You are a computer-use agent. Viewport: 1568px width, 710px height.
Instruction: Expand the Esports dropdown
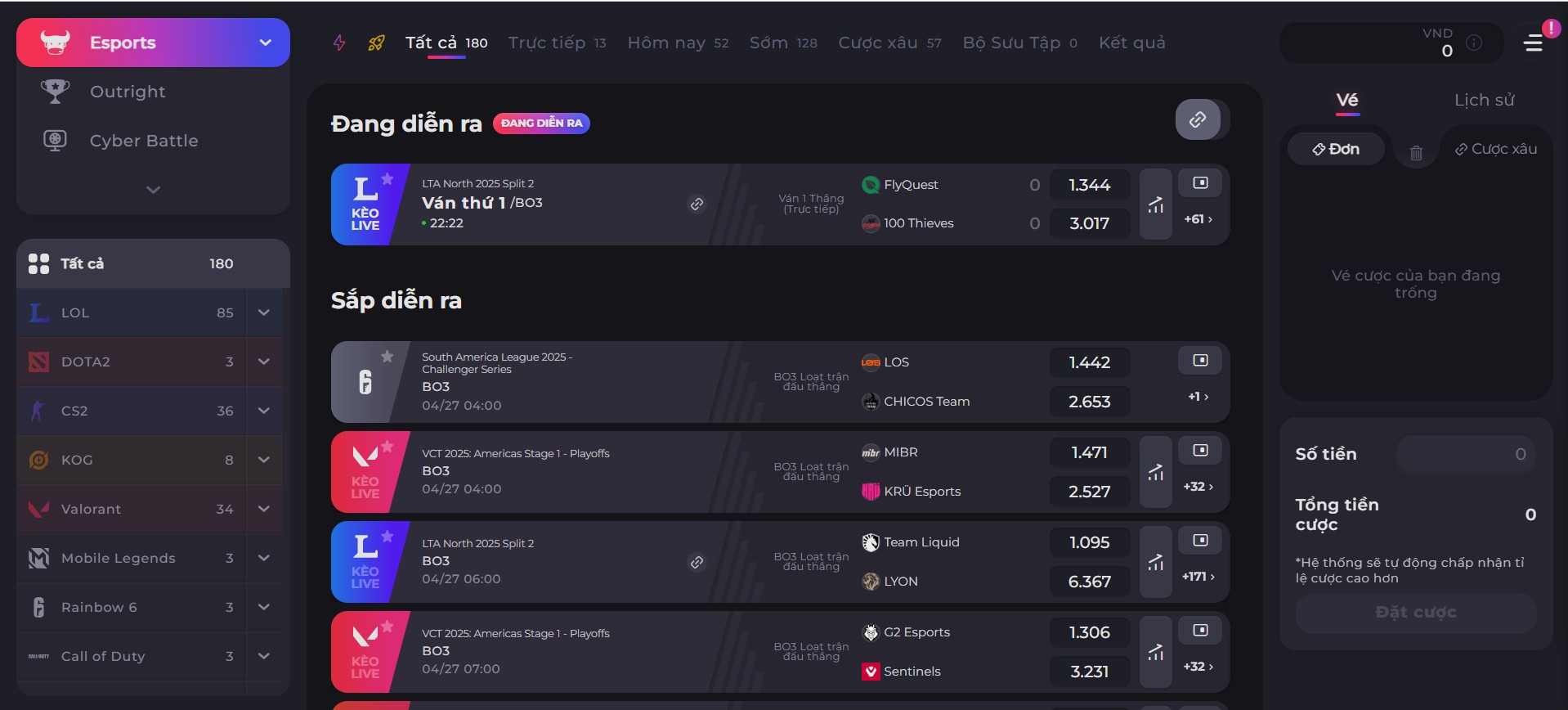265,43
